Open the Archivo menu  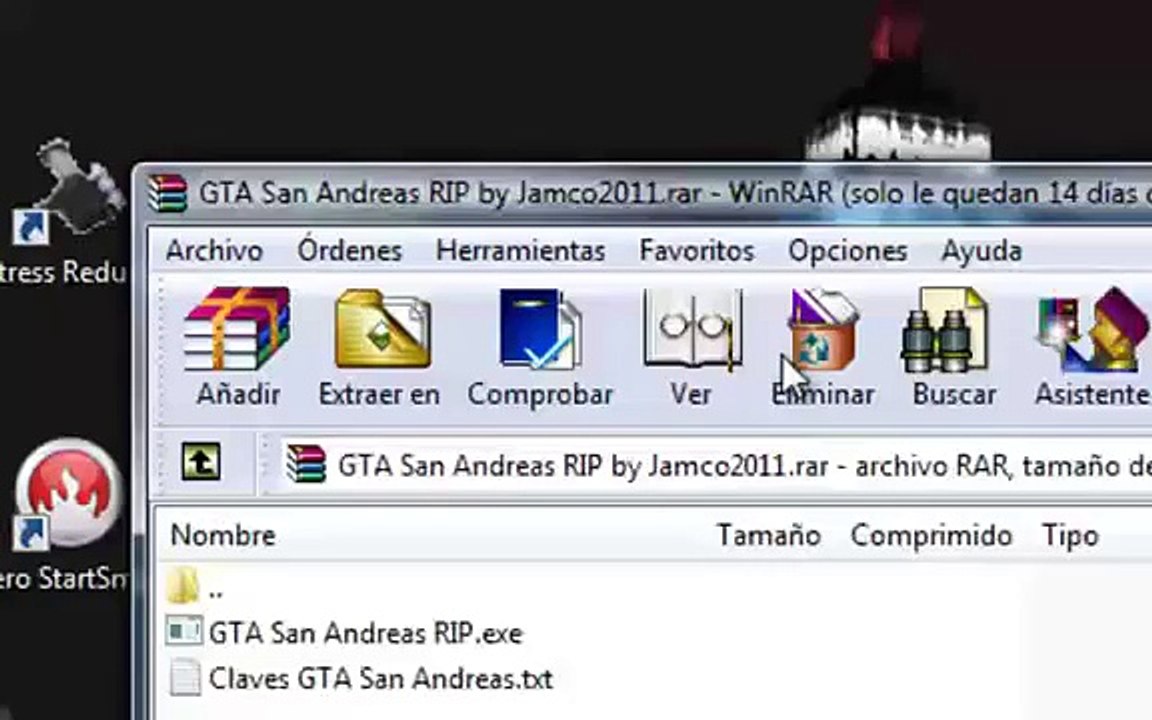tap(215, 251)
